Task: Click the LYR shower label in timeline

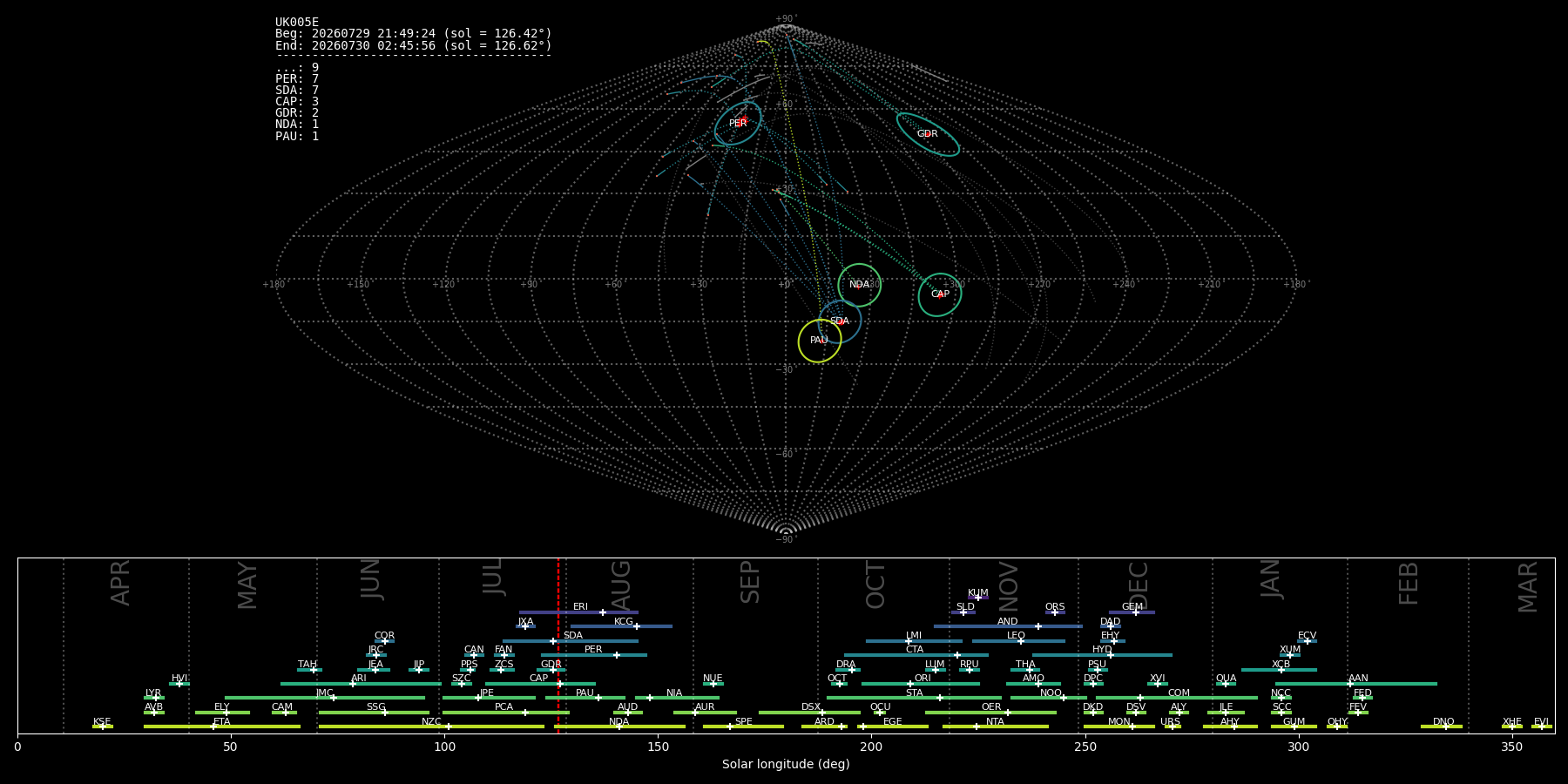Action: click(x=153, y=693)
